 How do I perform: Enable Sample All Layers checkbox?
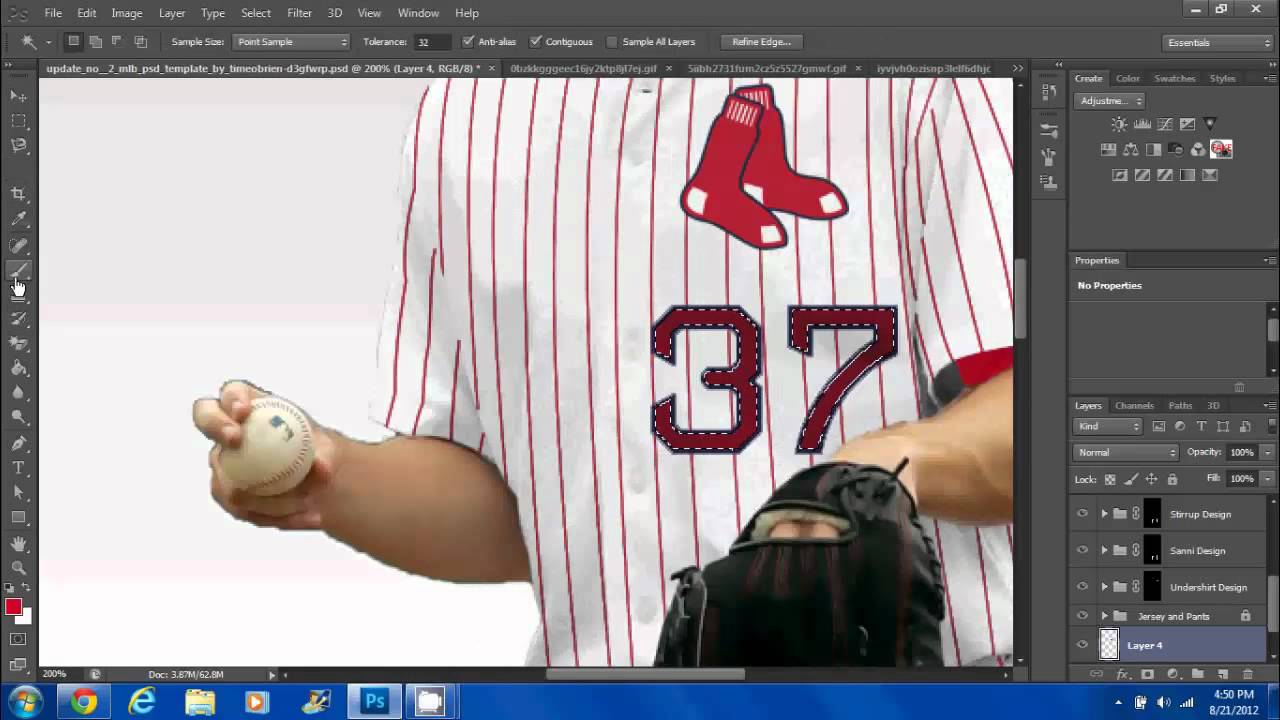[x=612, y=42]
